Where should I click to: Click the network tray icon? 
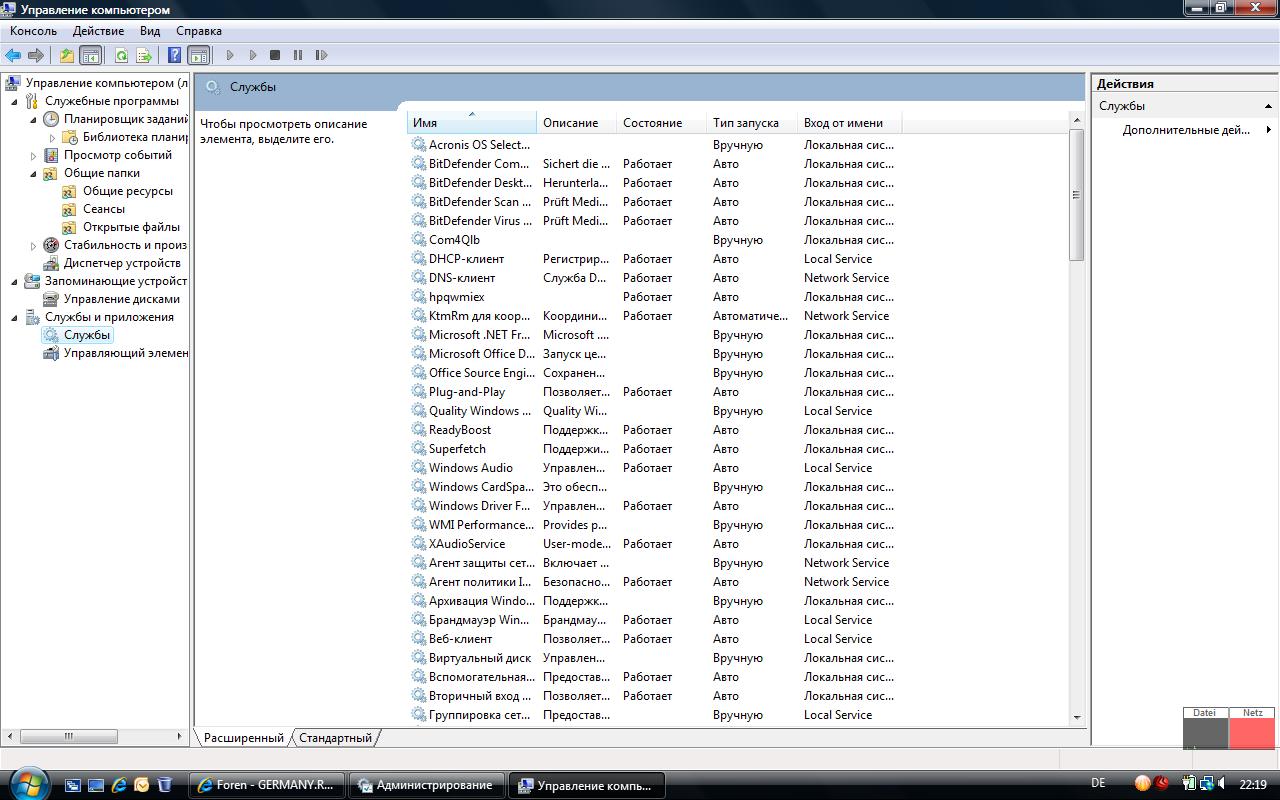[x=1207, y=784]
